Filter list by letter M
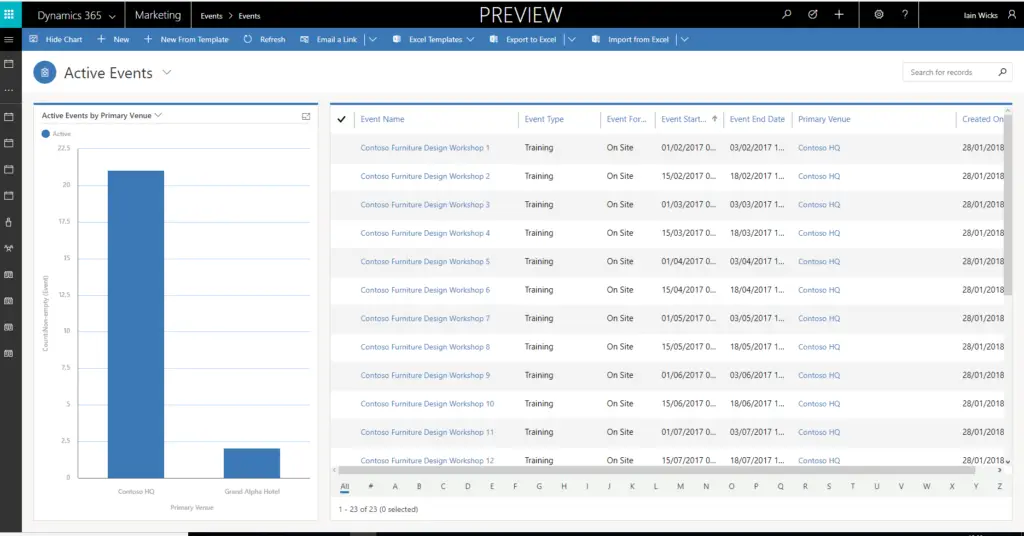This screenshot has width=1024, height=536. tap(680, 486)
